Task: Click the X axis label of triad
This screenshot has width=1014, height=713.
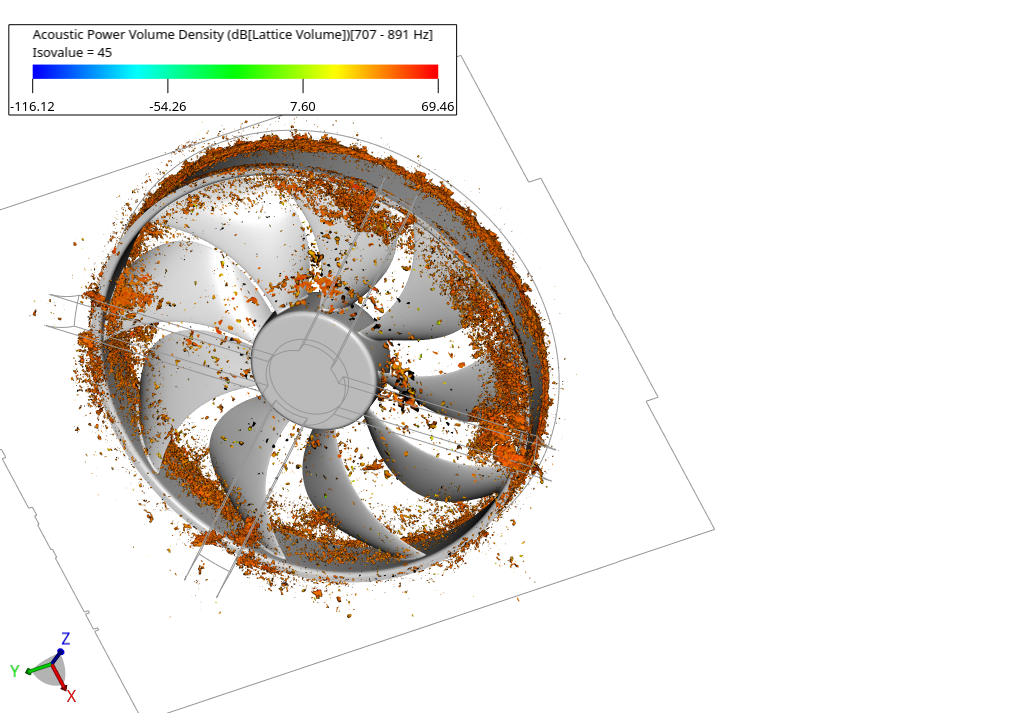Action: click(x=71, y=696)
